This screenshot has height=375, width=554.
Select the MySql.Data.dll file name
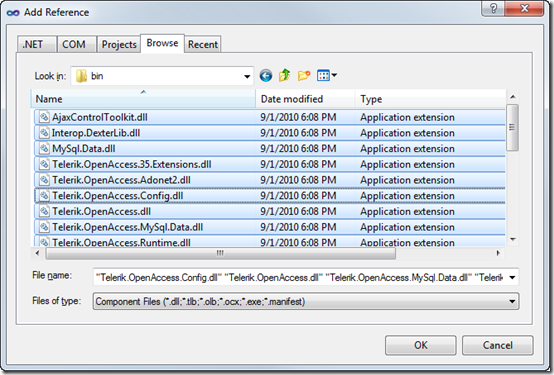tap(84, 148)
